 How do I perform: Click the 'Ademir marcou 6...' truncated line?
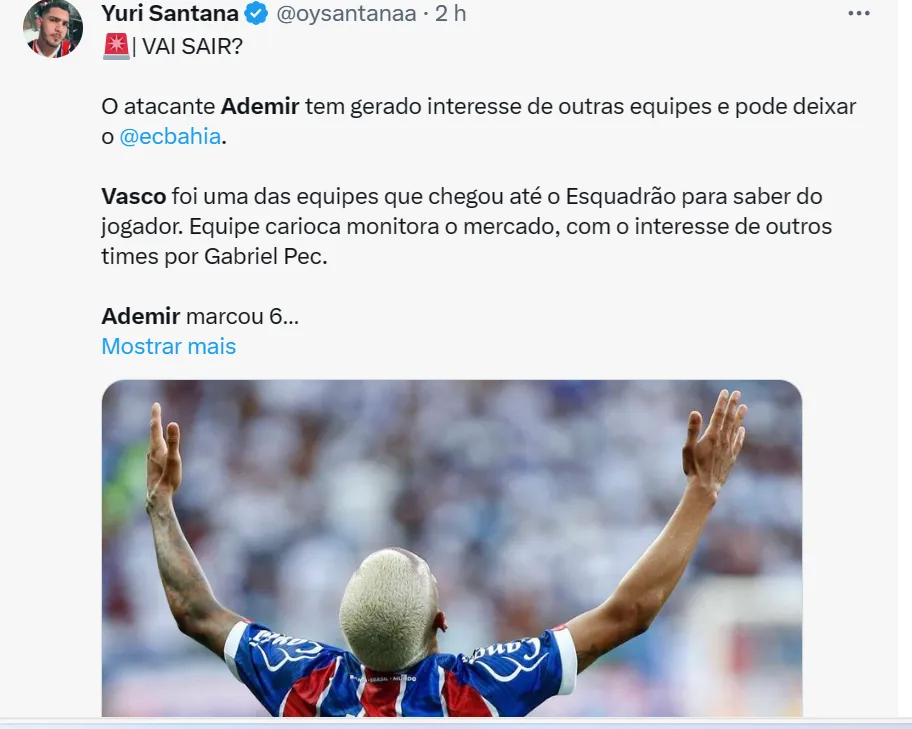[x=200, y=317]
